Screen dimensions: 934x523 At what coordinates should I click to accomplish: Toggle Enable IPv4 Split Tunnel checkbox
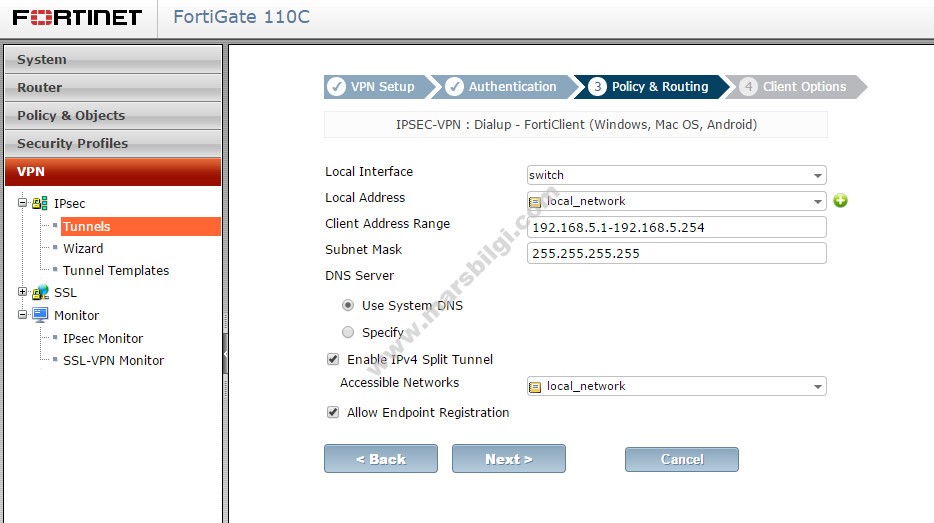333,359
